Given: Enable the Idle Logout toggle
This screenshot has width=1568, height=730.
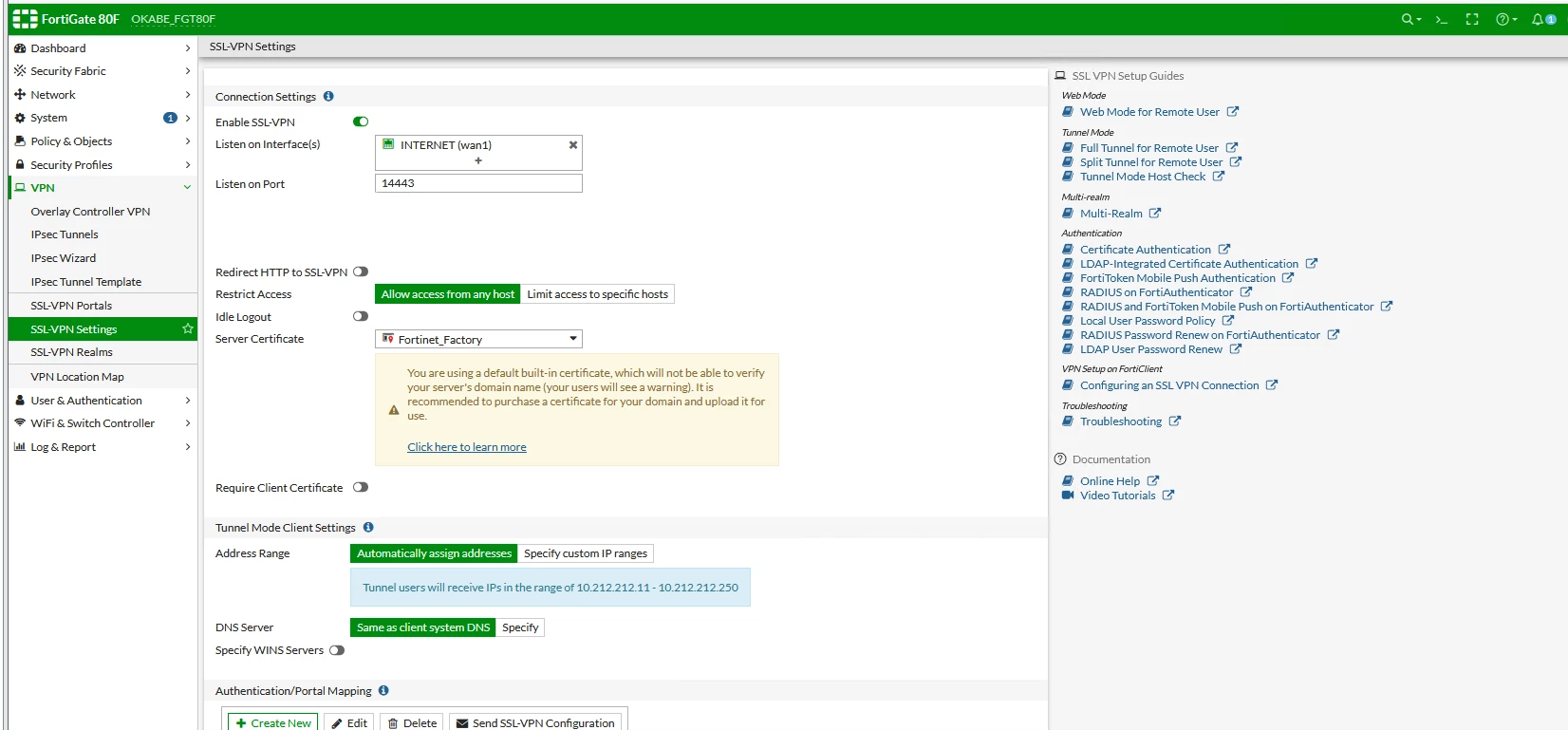Looking at the screenshot, I should coord(361,316).
